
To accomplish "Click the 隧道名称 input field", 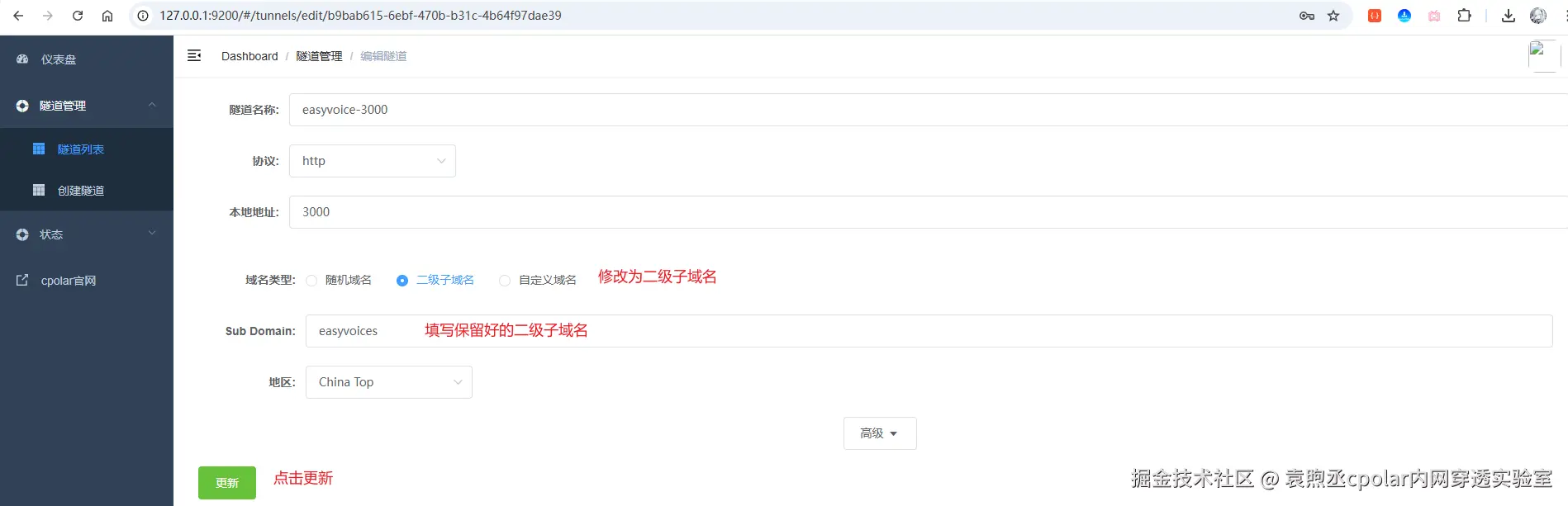I will 929,110.
